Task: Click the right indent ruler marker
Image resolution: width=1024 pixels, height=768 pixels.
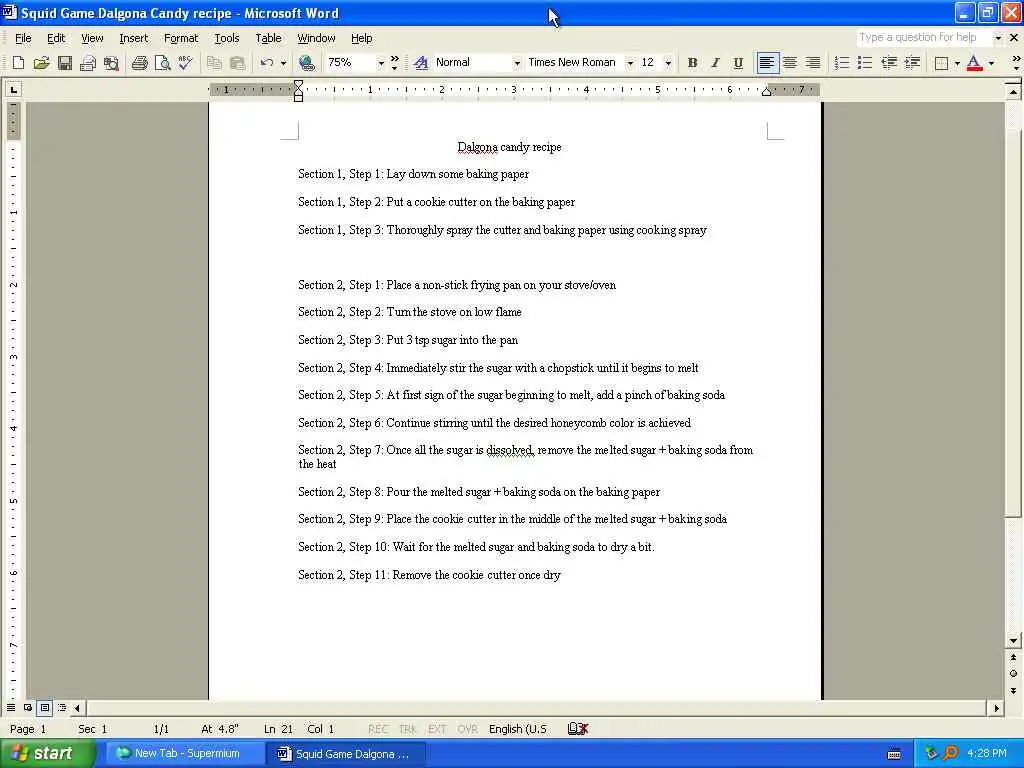Action: pos(767,92)
